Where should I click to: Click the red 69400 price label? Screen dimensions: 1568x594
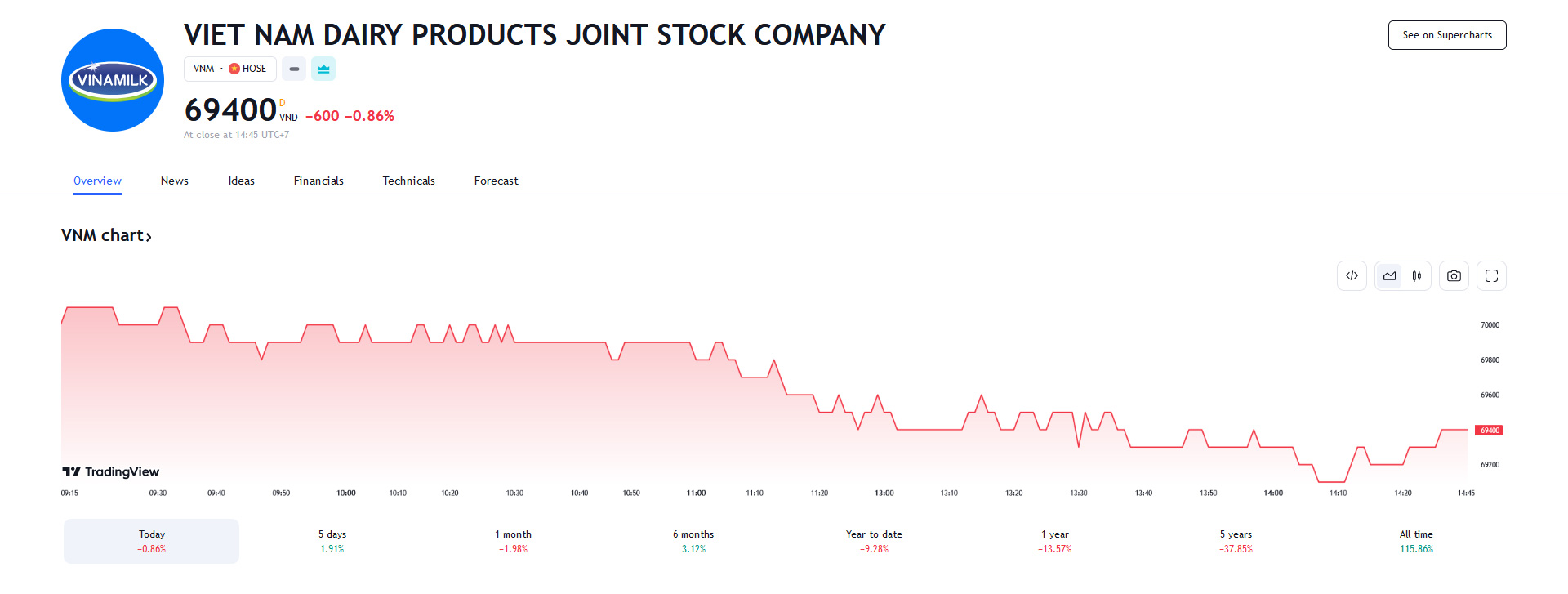[x=1490, y=431]
